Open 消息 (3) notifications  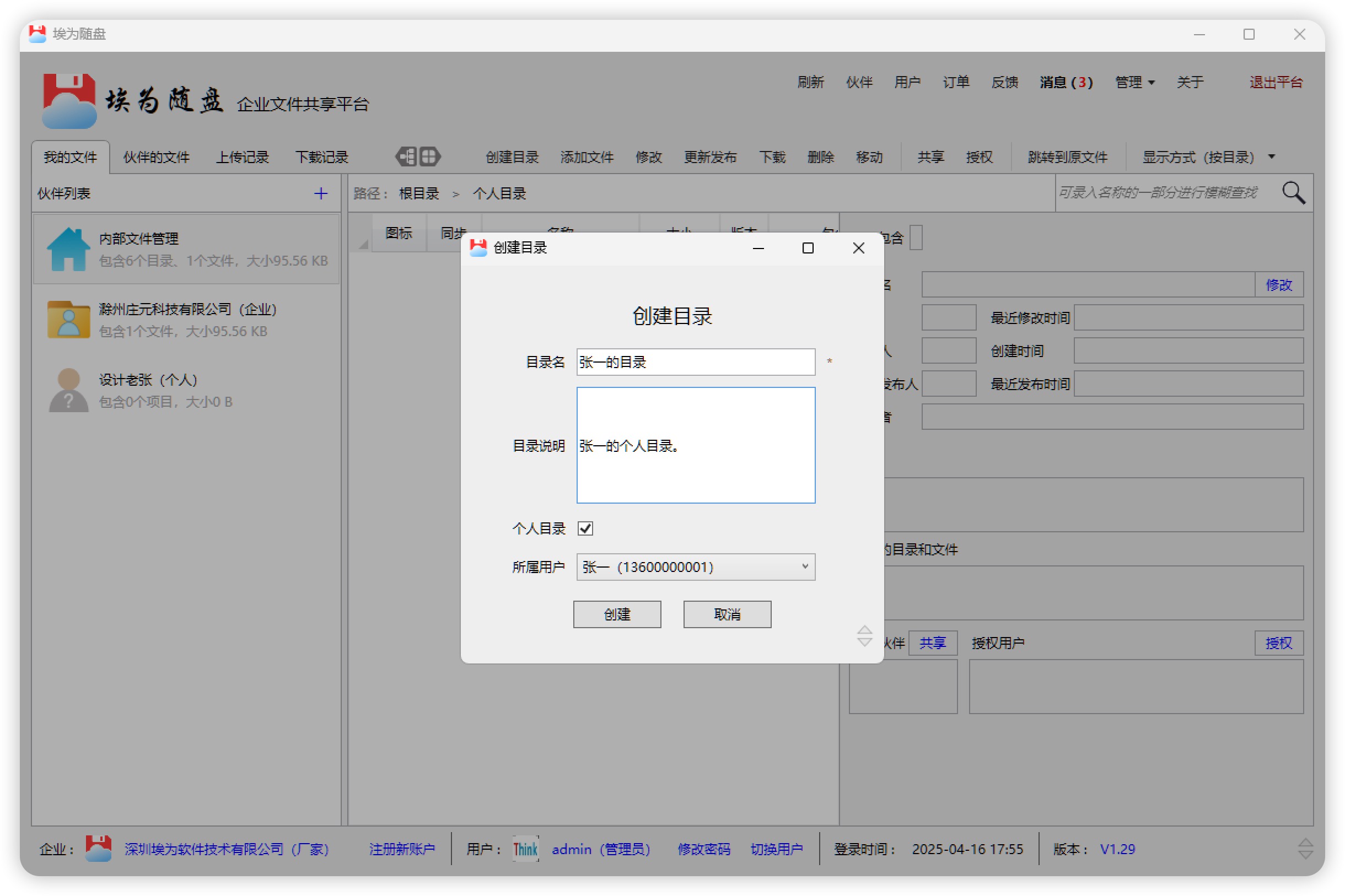[1066, 82]
